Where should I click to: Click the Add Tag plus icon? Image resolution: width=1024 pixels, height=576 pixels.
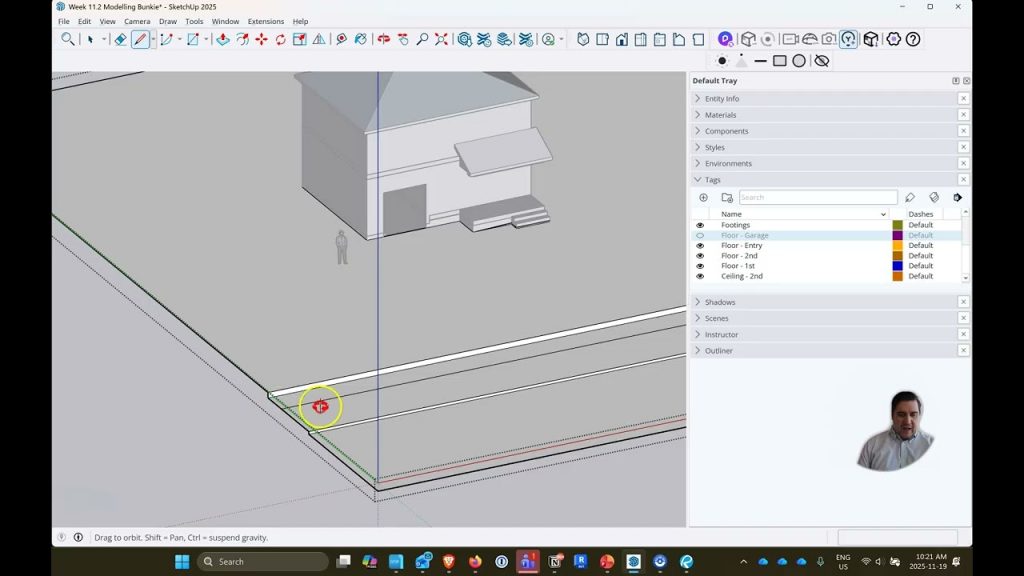pyautogui.click(x=703, y=198)
